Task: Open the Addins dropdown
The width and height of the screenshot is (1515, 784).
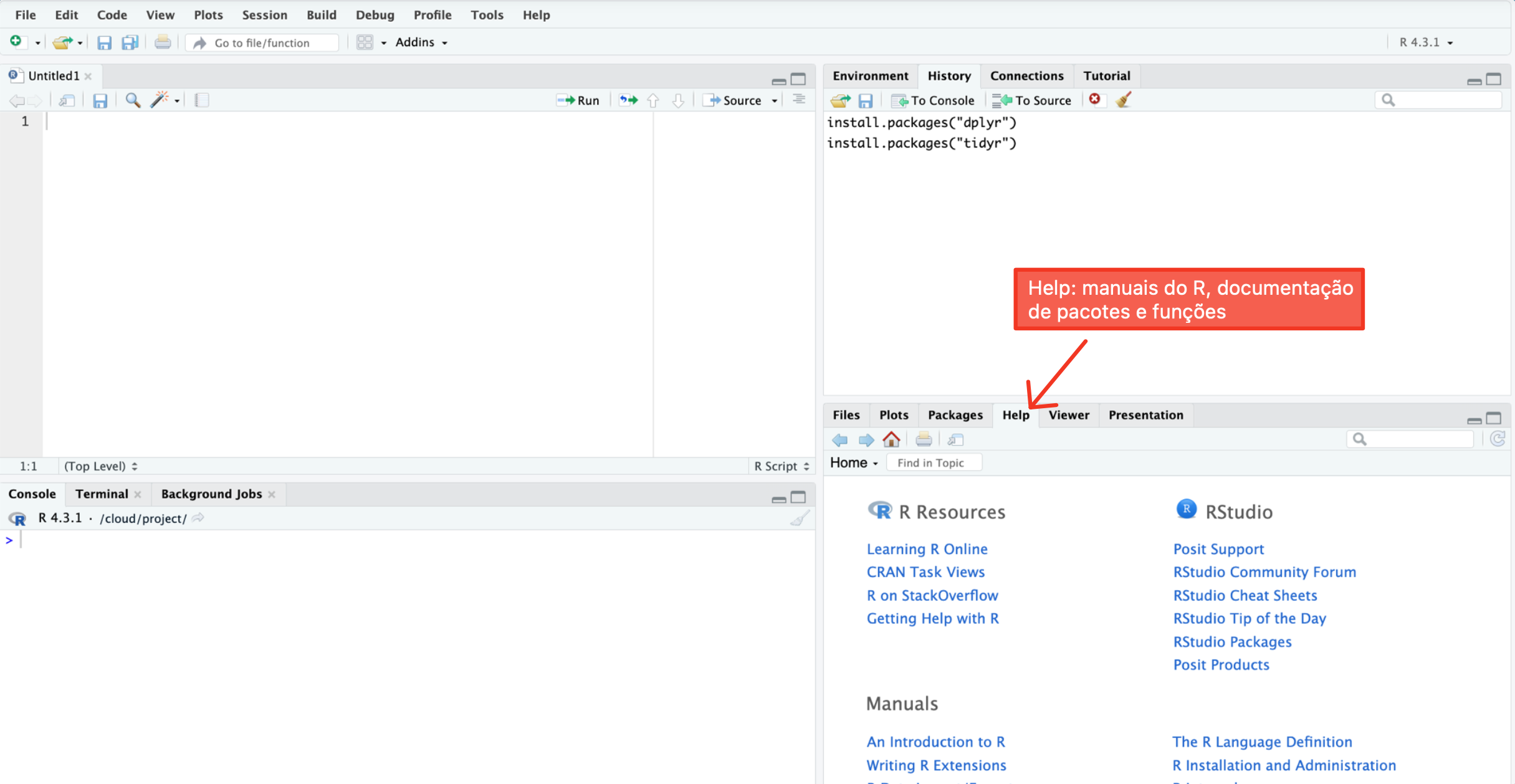Action: [421, 42]
